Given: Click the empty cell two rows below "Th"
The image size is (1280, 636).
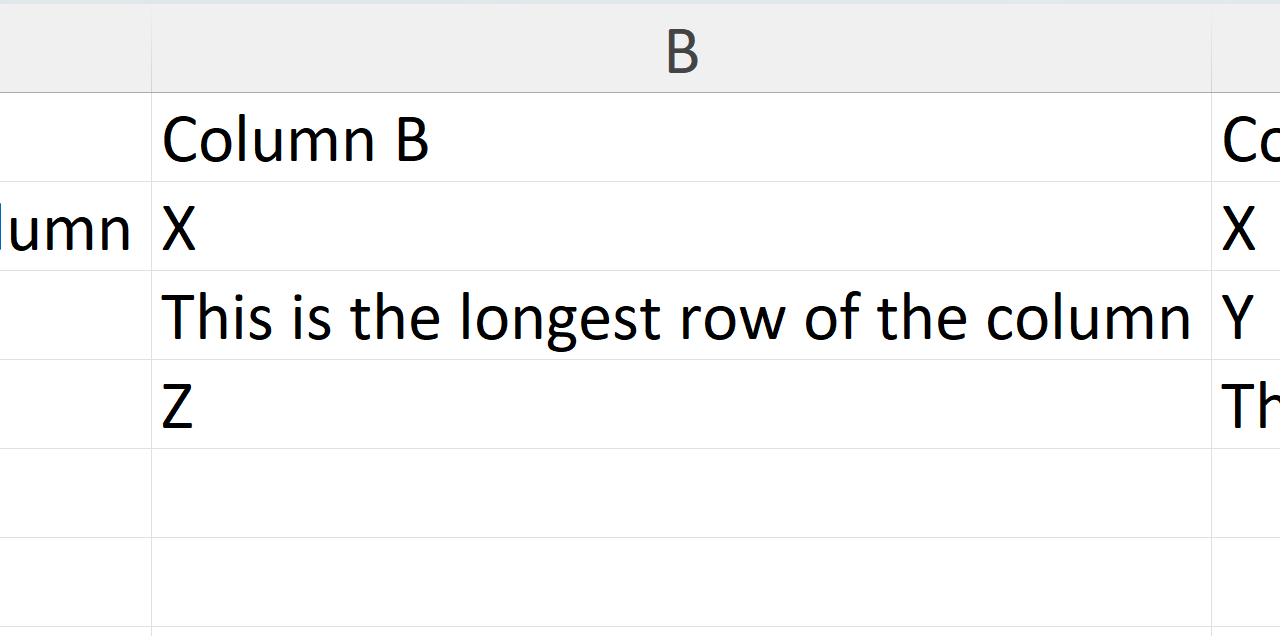Looking at the screenshot, I should 1246,582.
